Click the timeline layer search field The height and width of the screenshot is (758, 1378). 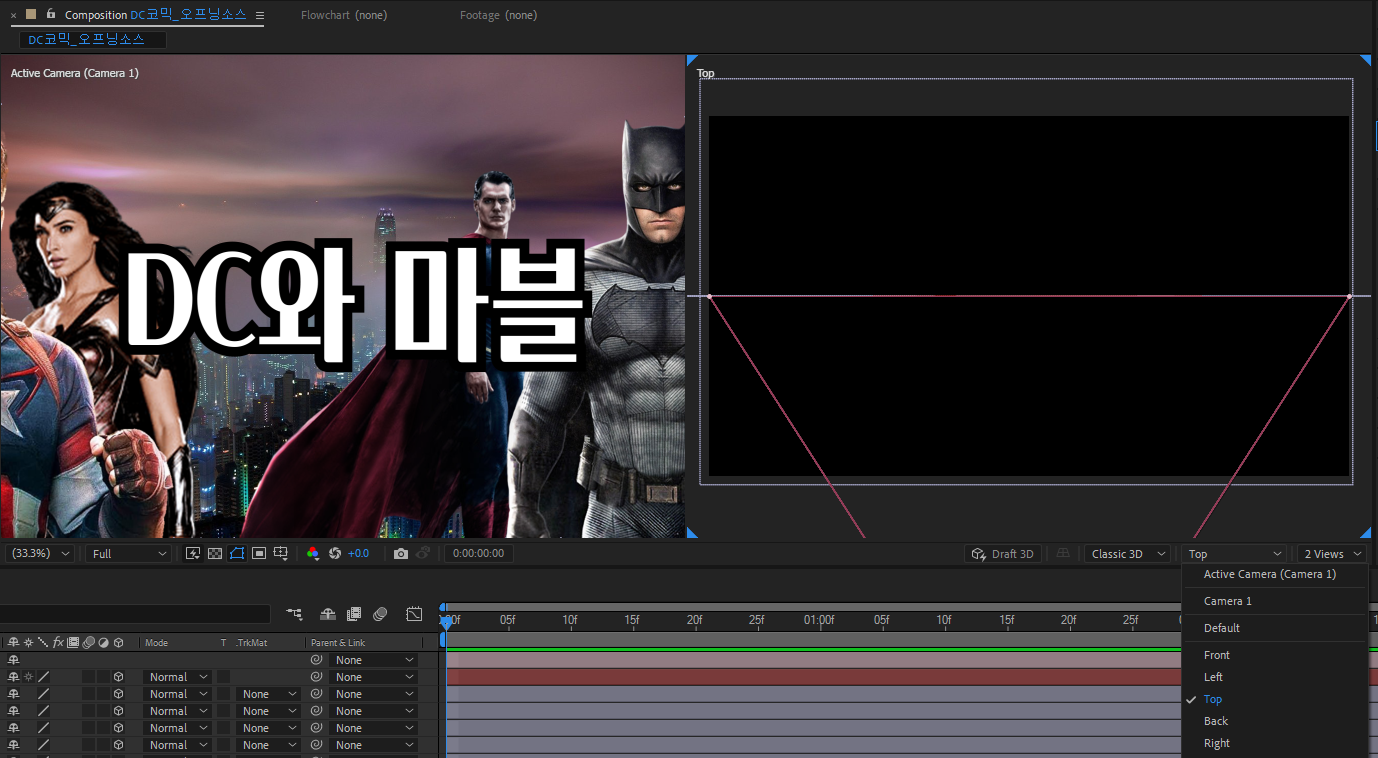point(135,614)
